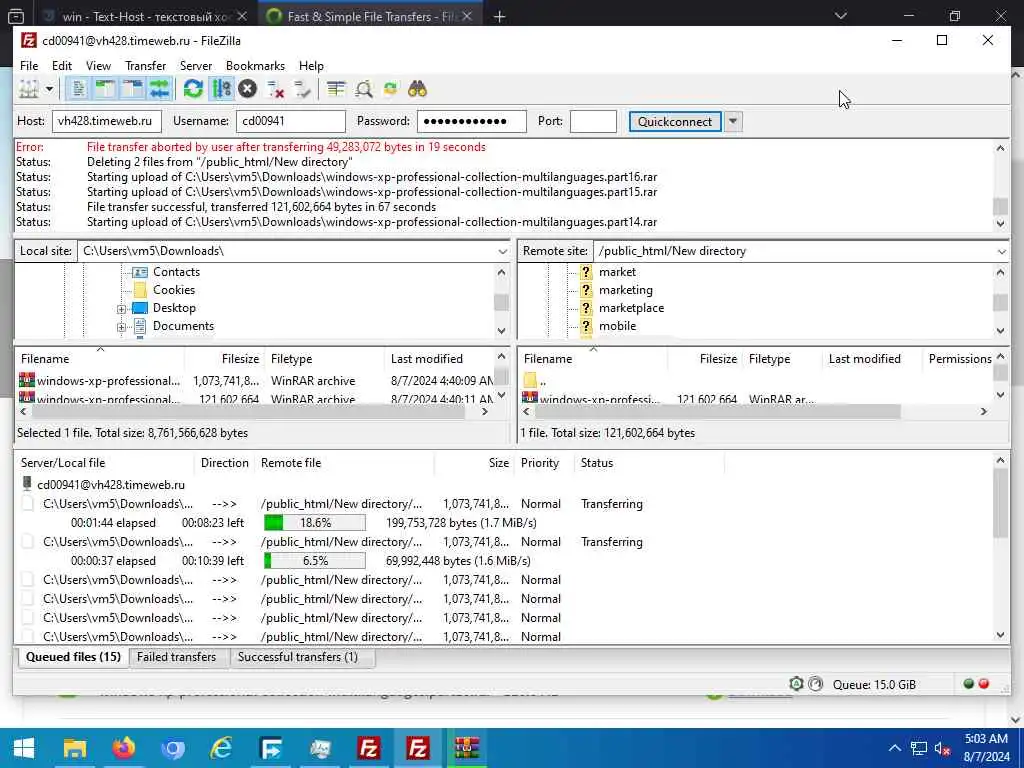This screenshot has height=768, width=1024.
Task: Toggle the remote directory tree display
Action: click(x=133, y=89)
